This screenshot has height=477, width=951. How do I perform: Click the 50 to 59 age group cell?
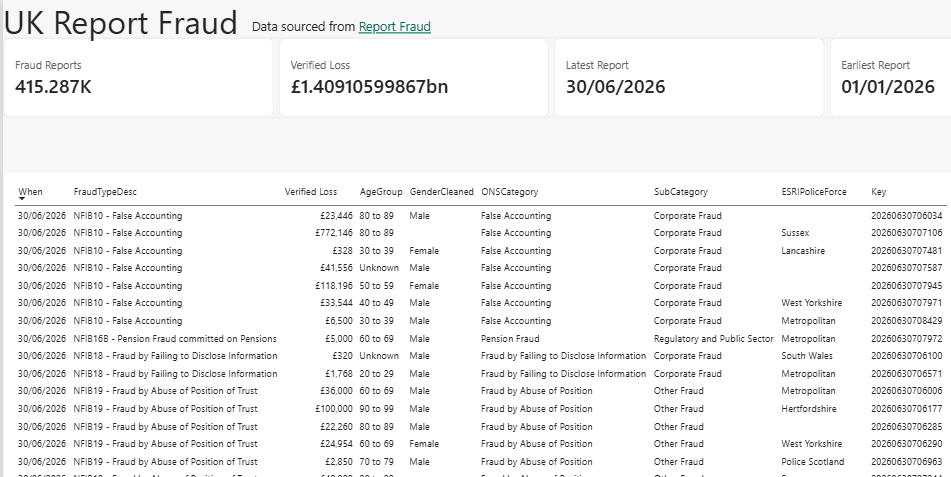(376, 286)
